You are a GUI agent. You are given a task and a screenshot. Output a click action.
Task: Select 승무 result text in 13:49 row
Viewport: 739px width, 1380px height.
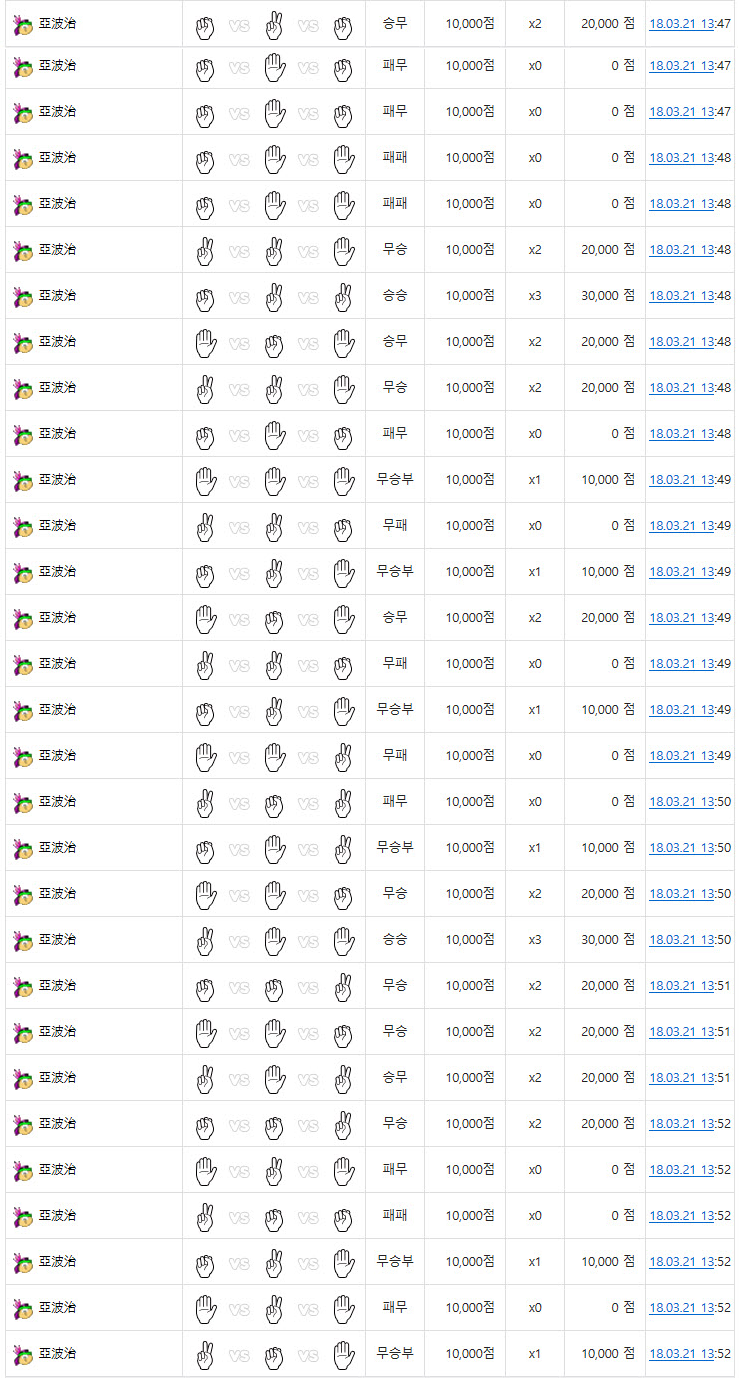(395, 617)
